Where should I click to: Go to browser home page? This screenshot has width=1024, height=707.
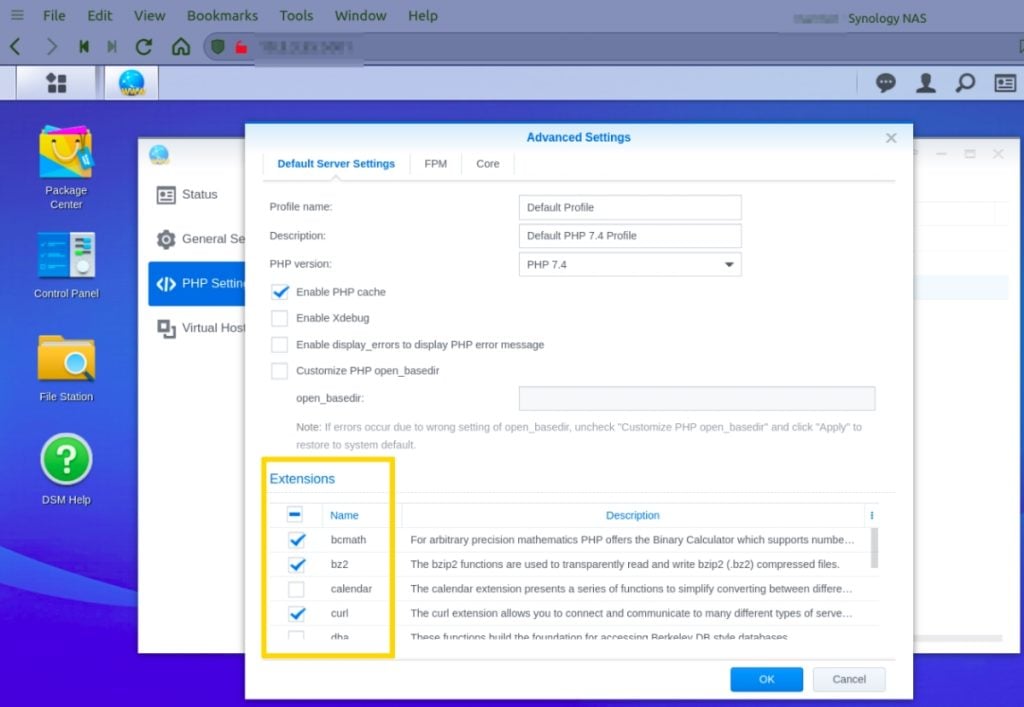[181, 46]
